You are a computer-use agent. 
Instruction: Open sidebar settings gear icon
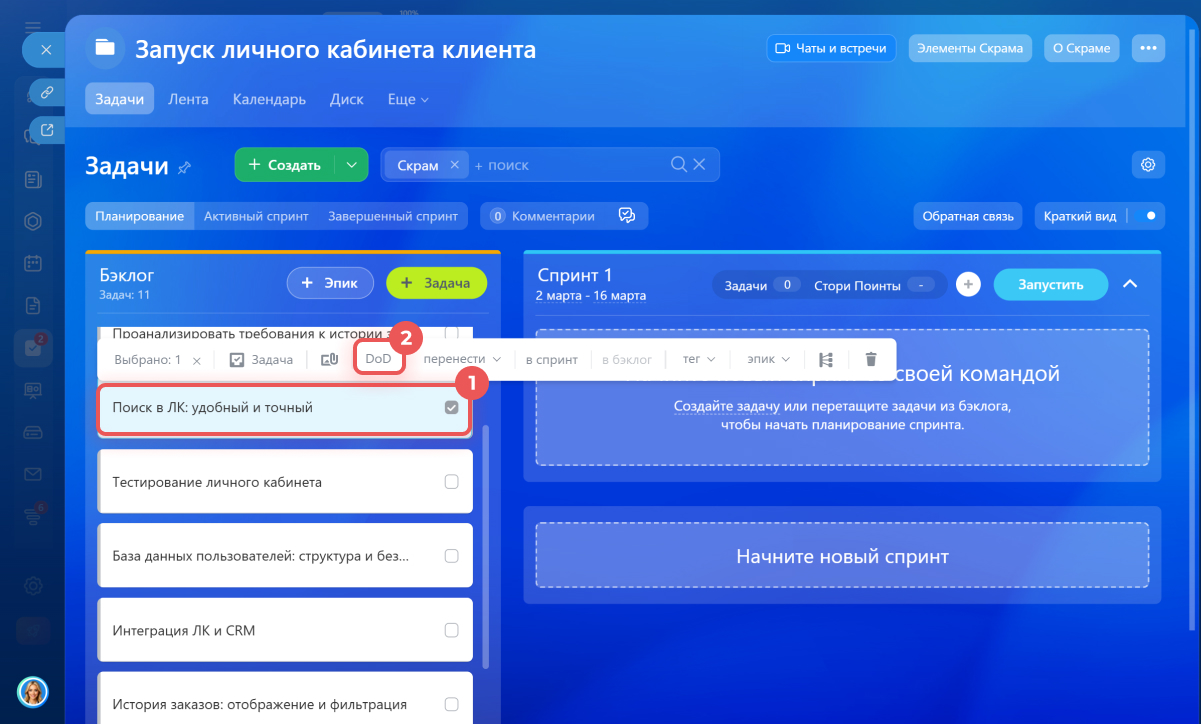pyautogui.click(x=33, y=586)
